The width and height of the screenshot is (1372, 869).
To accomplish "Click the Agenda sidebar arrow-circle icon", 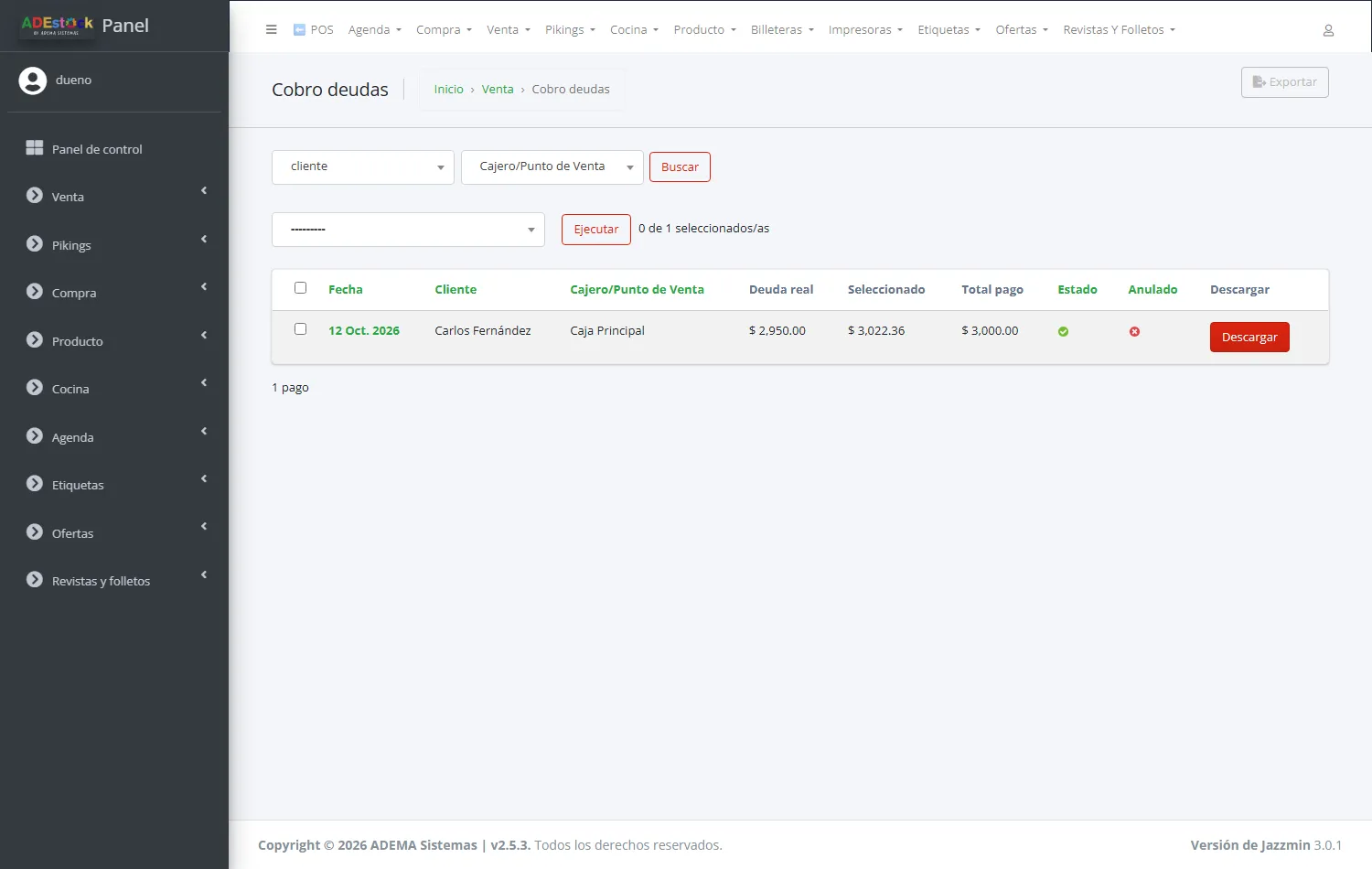I will tap(35, 436).
